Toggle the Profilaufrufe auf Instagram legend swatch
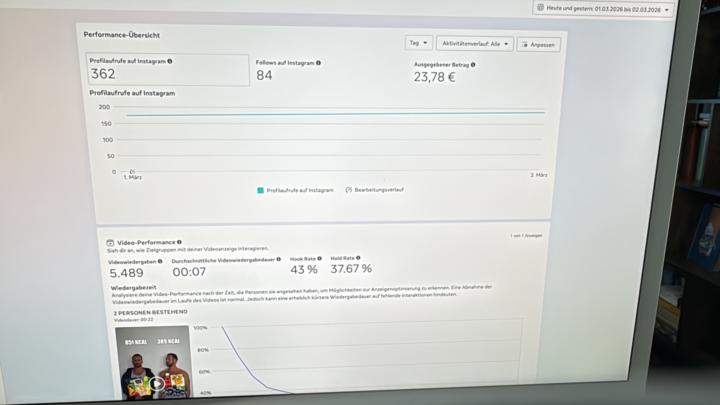 (x=260, y=190)
